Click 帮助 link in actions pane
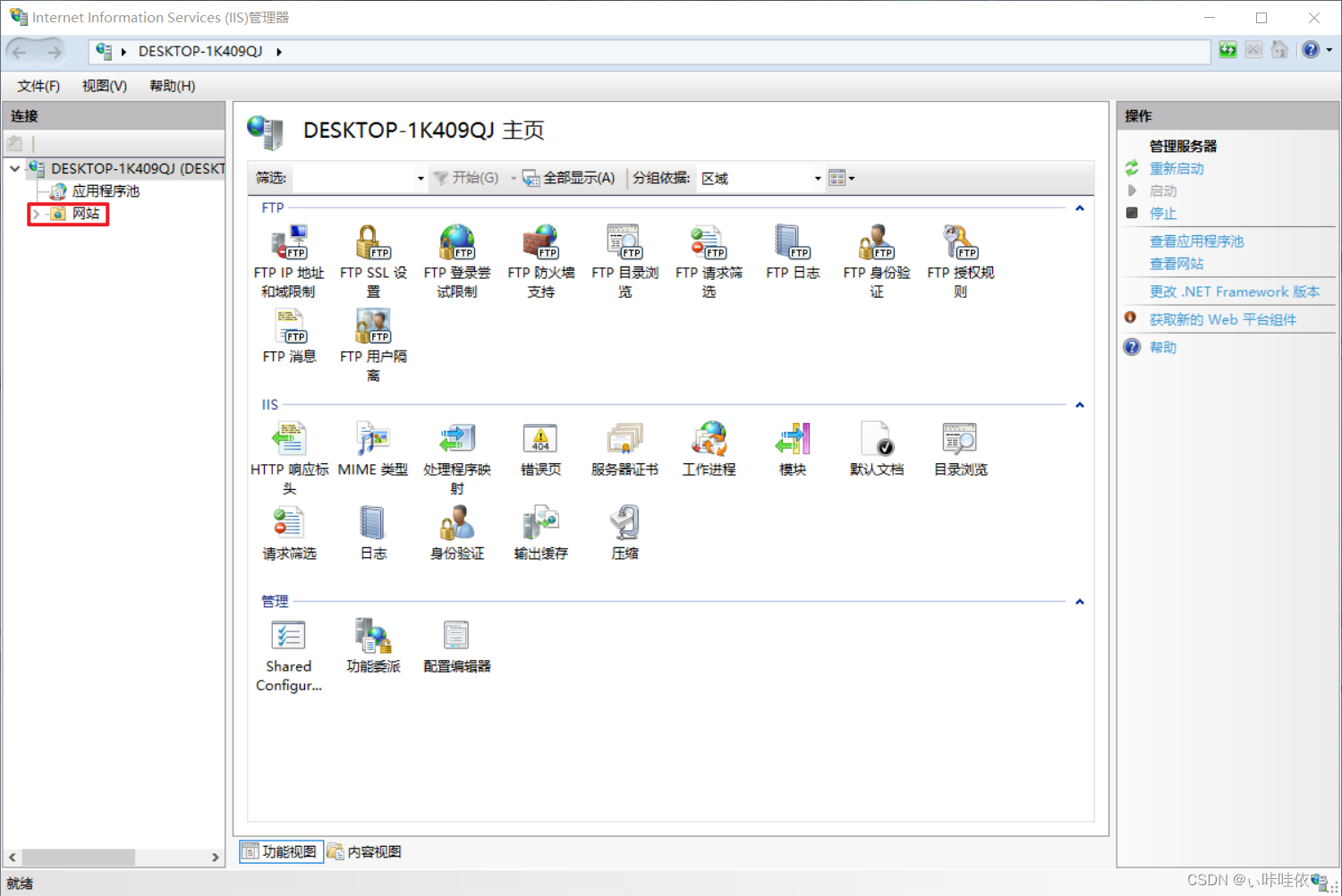This screenshot has width=1342, height=896. [x=1163, y=348]
